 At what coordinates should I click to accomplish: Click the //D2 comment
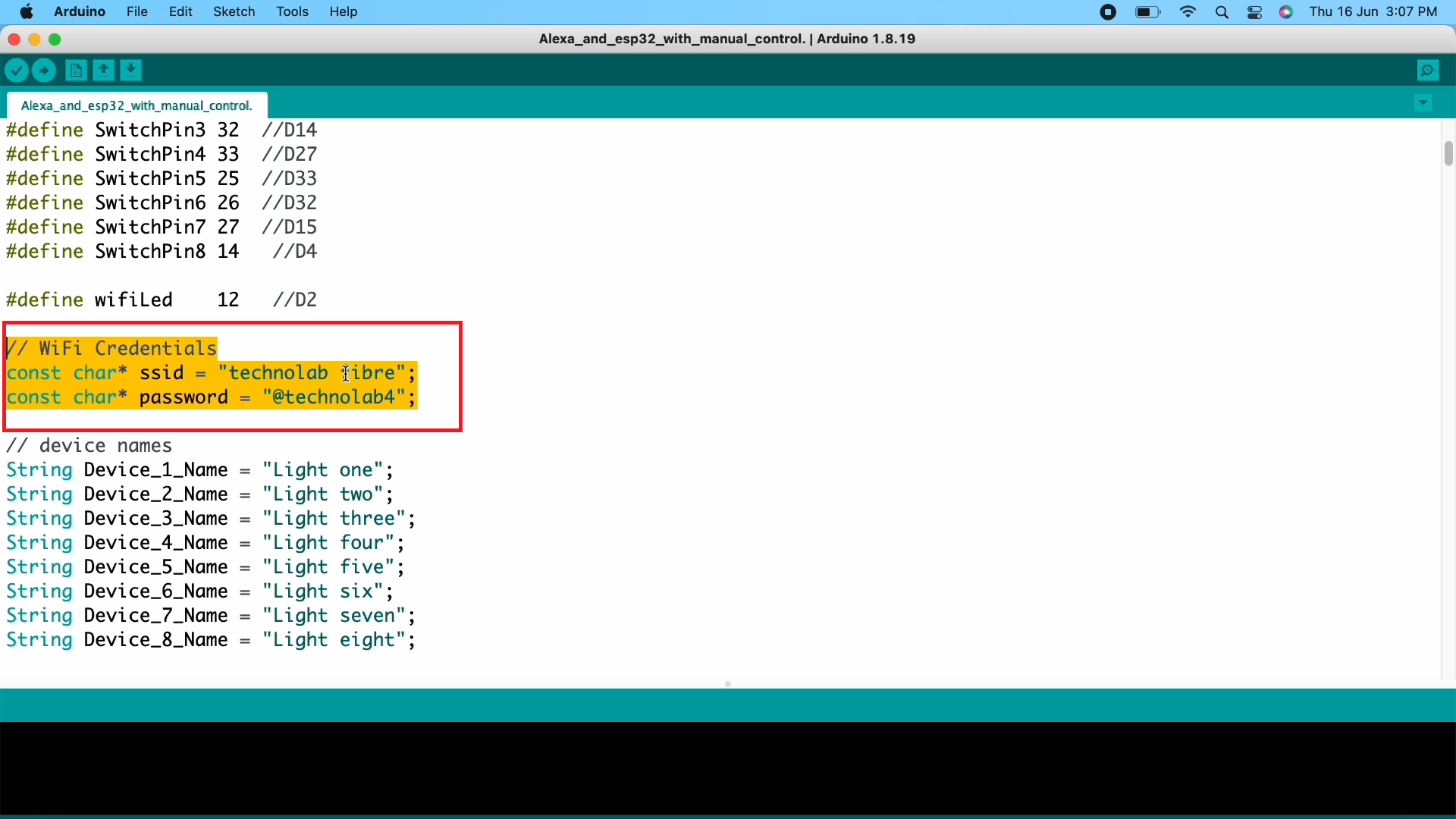click(x=295, y=300)
